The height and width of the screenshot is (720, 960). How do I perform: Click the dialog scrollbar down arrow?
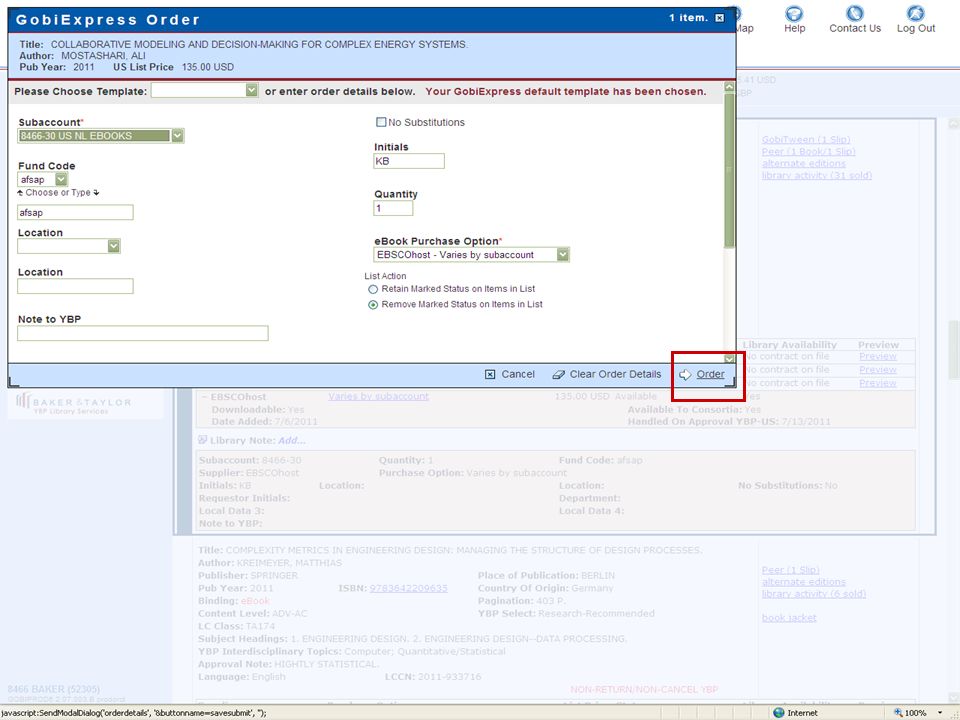(x=729, y=358)
